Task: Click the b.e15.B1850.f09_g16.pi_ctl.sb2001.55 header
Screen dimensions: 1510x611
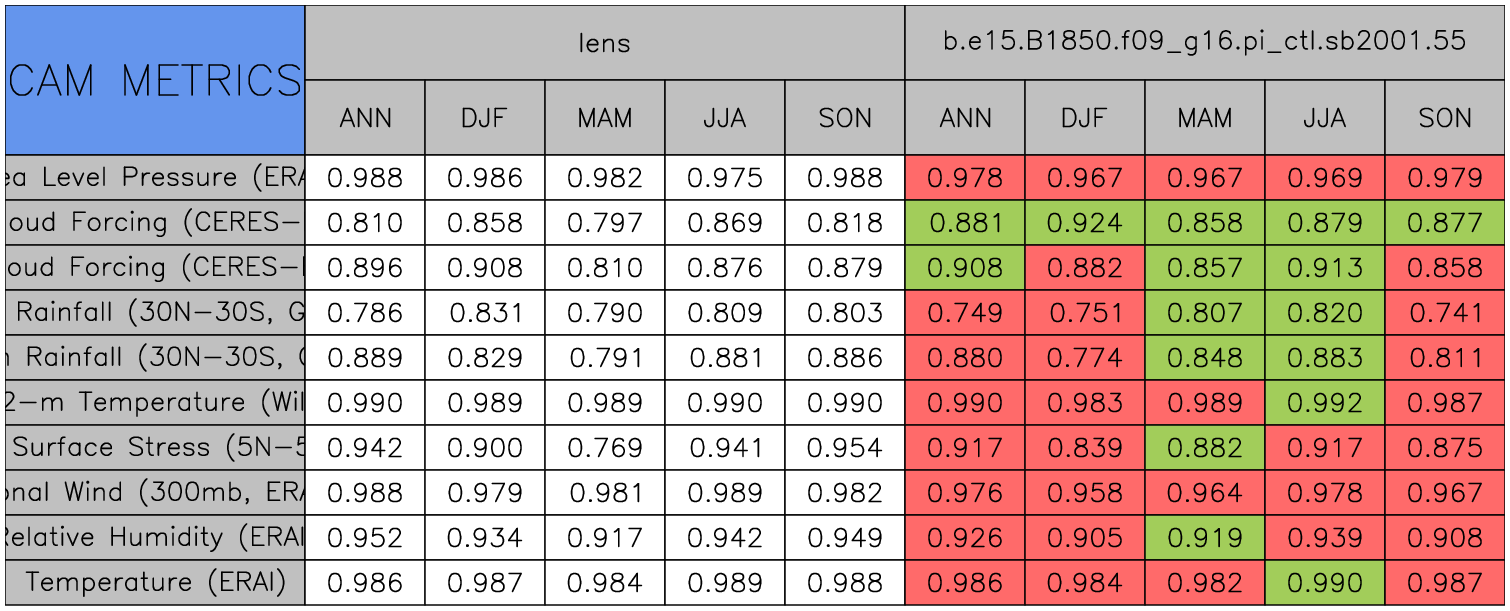Action: [x=1205, y=43]
